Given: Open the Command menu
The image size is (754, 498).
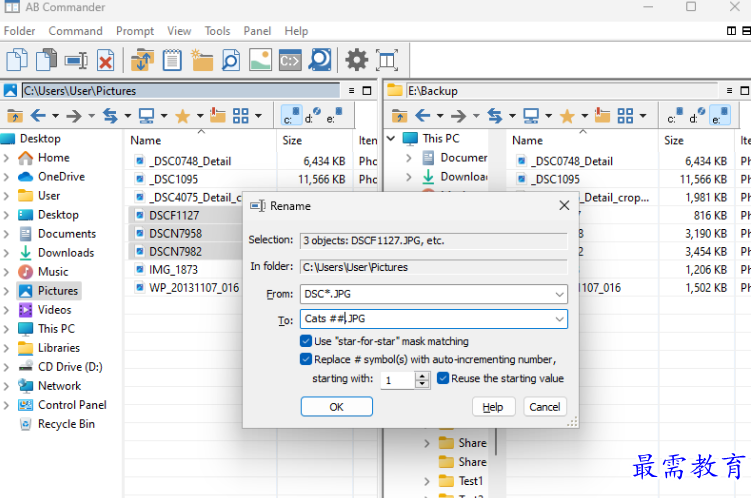Looking at the screenshot, I should point(75,31).
